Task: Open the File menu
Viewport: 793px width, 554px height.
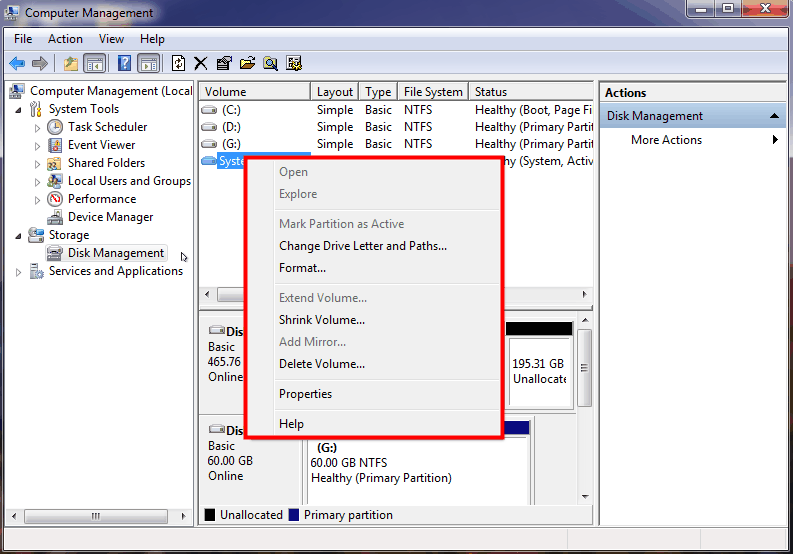Action: (x=23, y=39)
